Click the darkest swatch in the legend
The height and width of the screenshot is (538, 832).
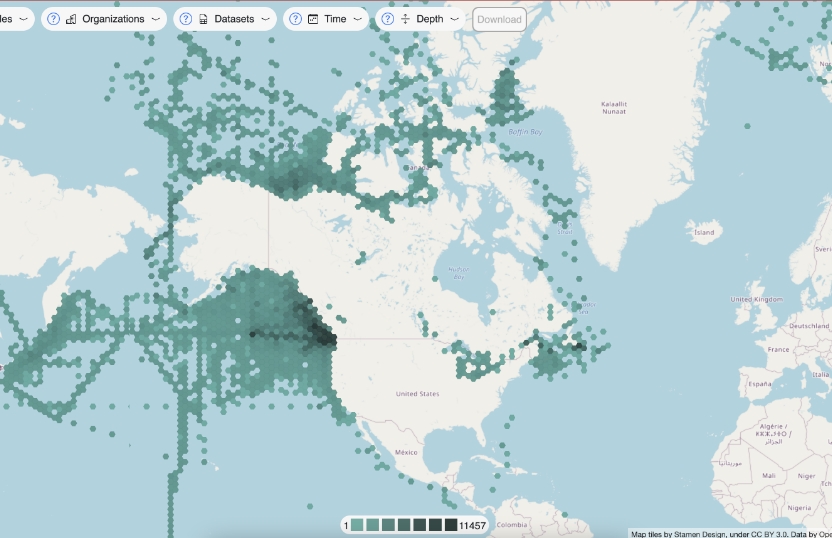point(451,525)
